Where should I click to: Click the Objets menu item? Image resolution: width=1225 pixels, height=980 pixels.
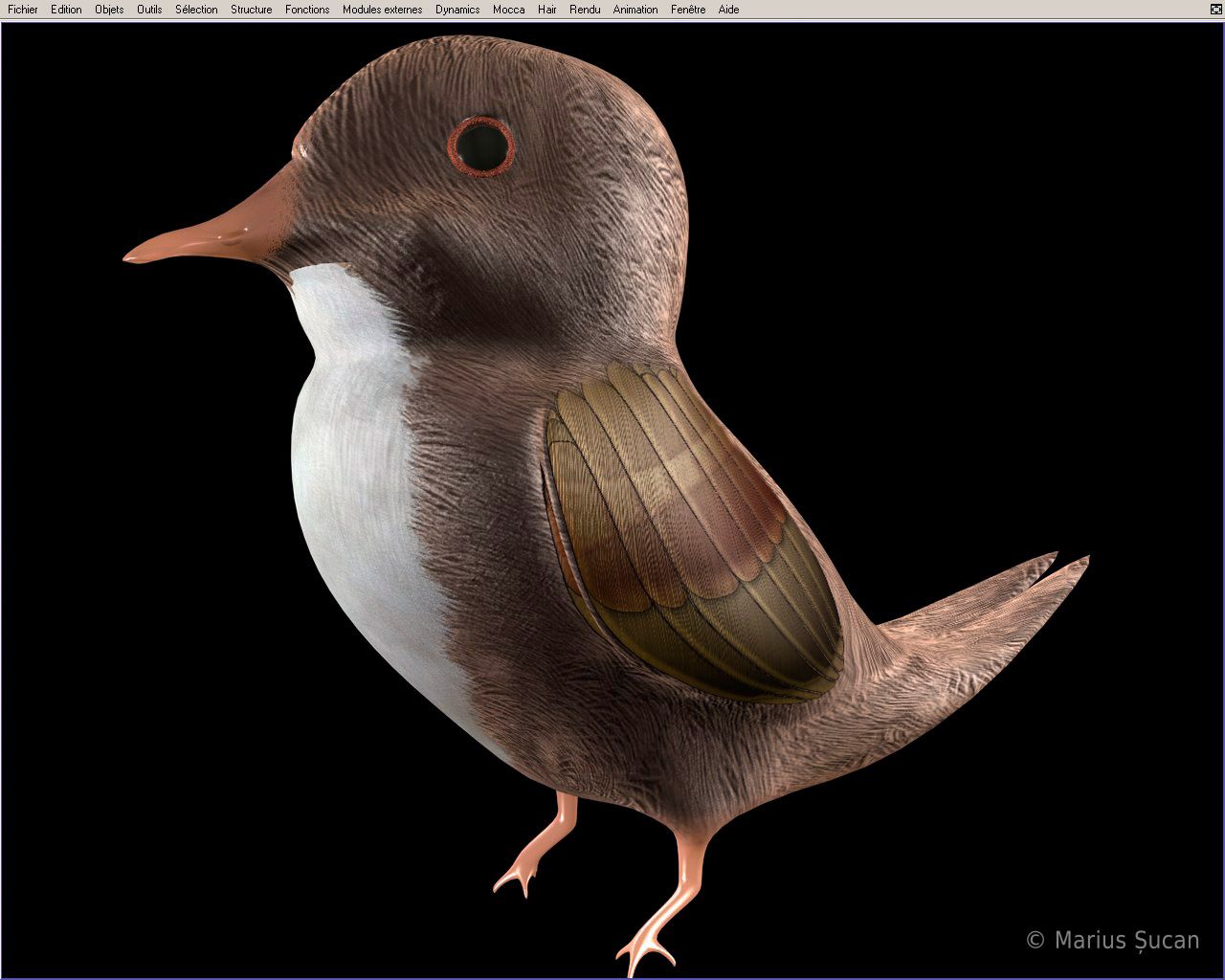109,10
